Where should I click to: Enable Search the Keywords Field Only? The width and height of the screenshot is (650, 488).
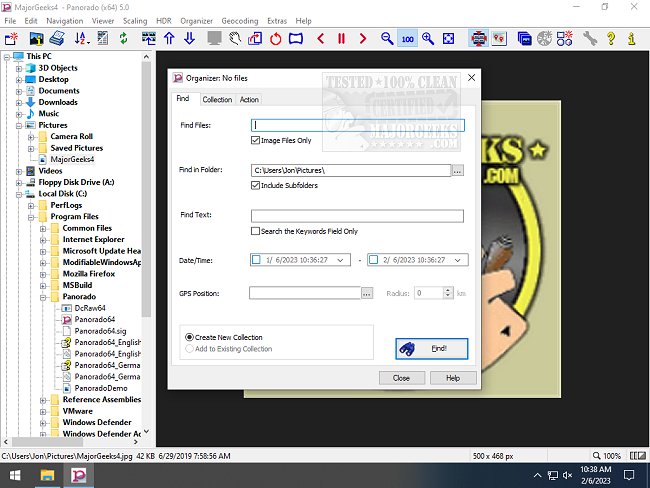pos(255,231)
